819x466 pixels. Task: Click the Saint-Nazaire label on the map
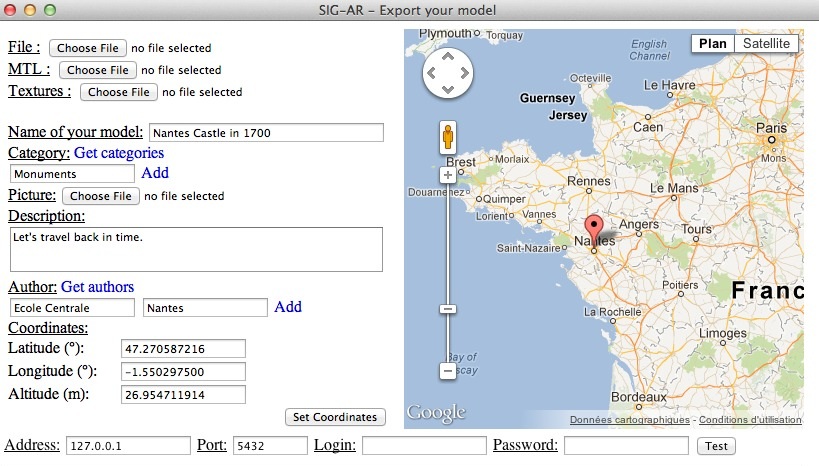pos(529,248)
